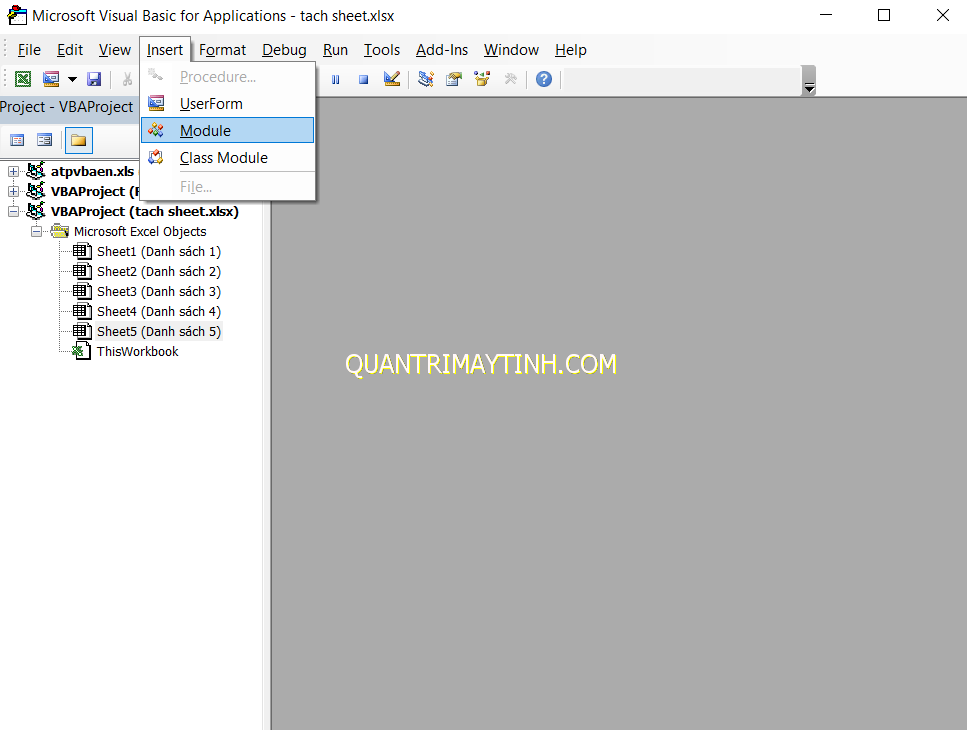Close the open Insert menu
This screenshot has width=967, height=730.
[x=165, y=50]
